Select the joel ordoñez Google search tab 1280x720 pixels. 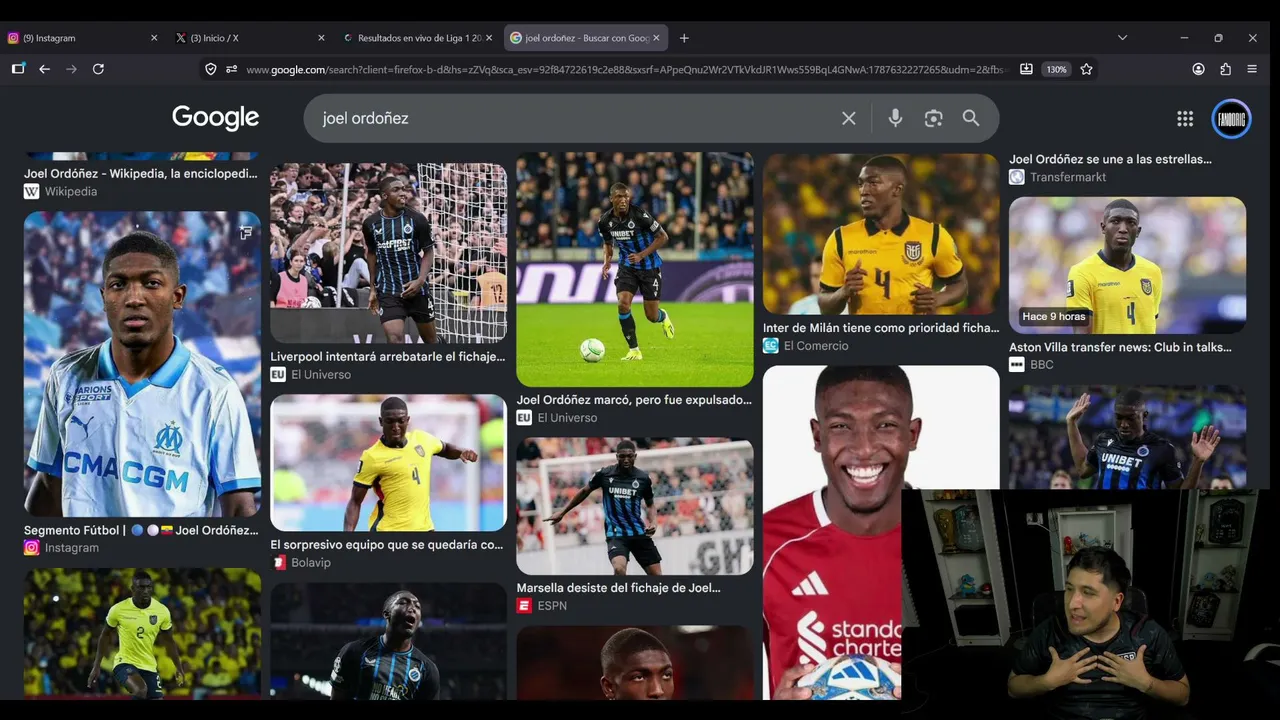(585, 38)
